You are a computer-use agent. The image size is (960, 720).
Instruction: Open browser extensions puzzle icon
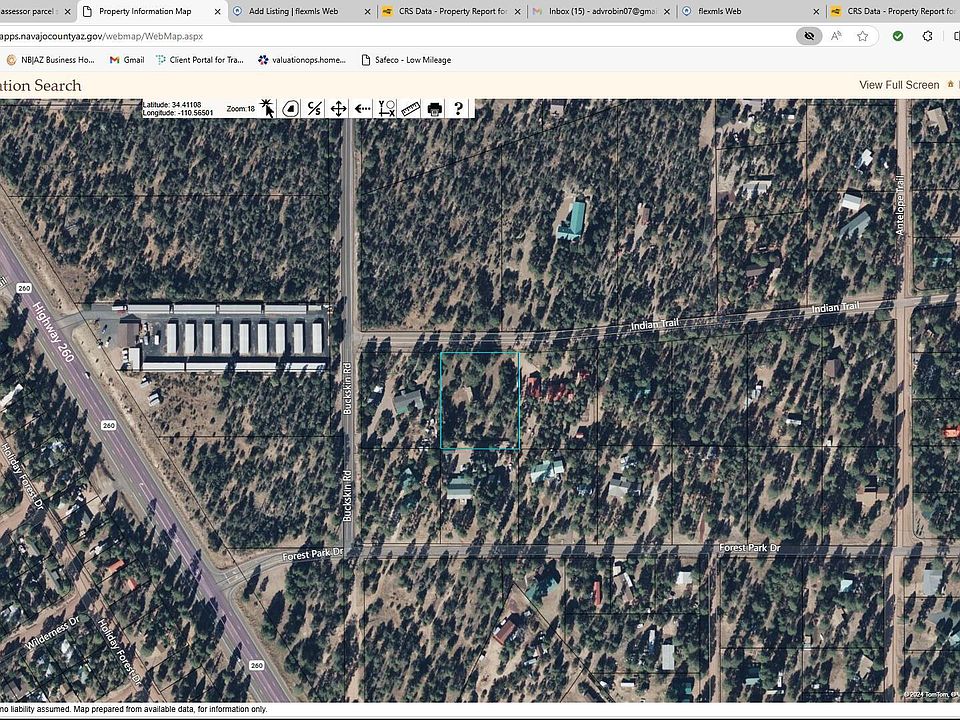pyautogui.click(x=927, y=36)
